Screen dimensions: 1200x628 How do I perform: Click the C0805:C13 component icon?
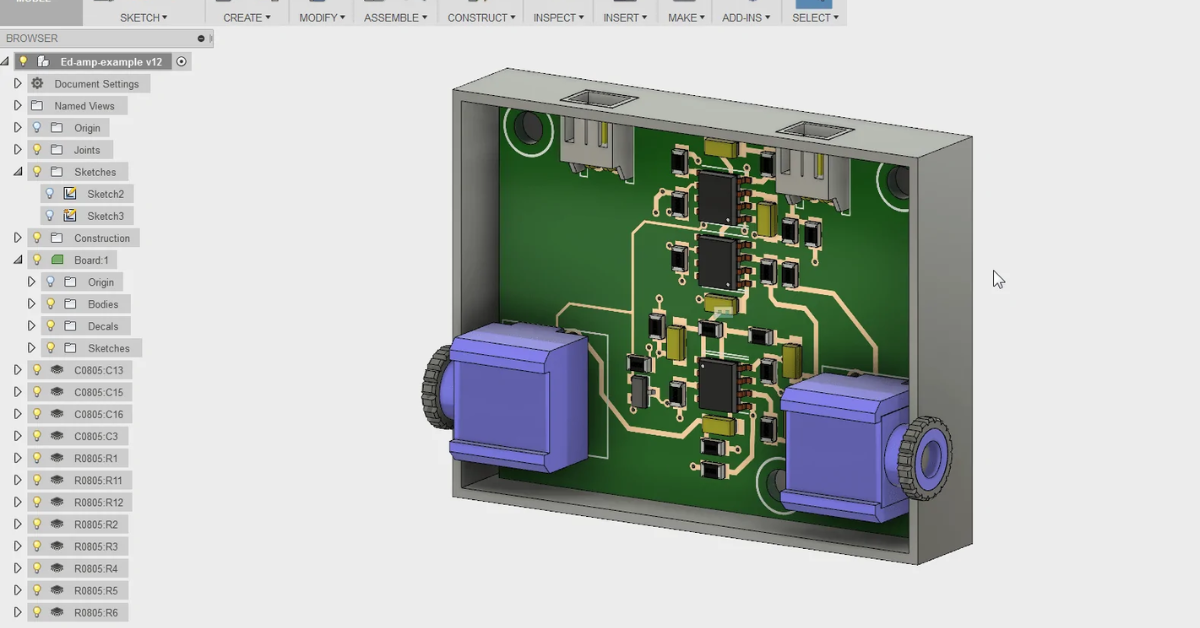tap(57, 369)
